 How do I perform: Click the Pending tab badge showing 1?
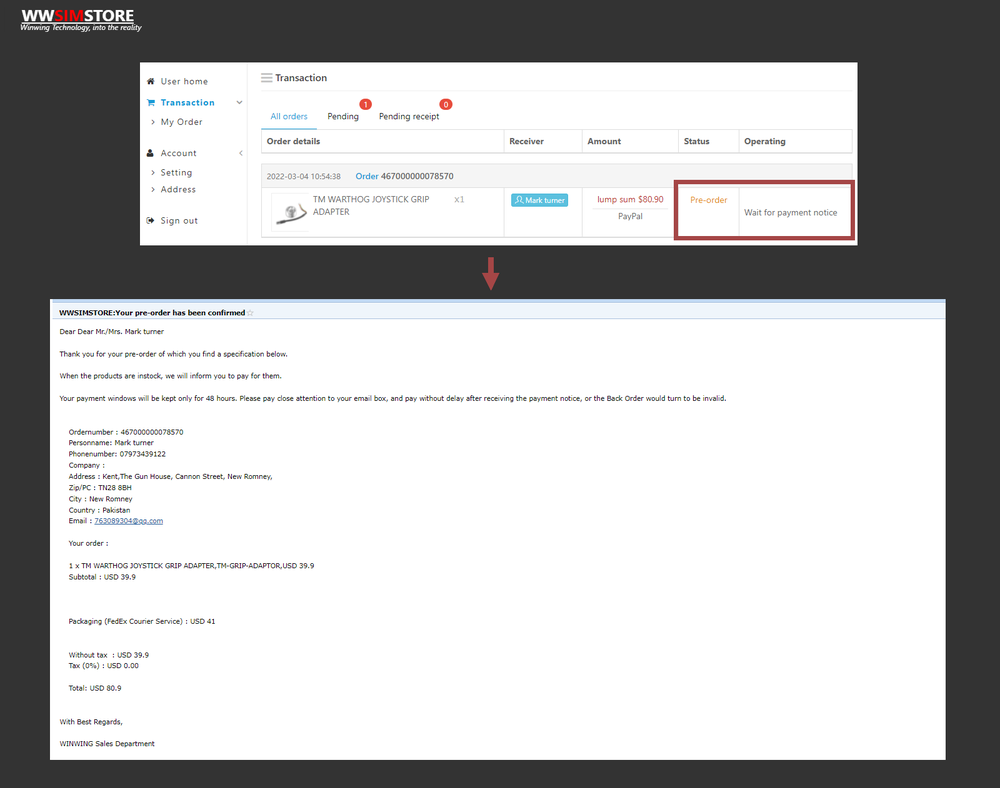pyautogui.click(x=365, y=104)
